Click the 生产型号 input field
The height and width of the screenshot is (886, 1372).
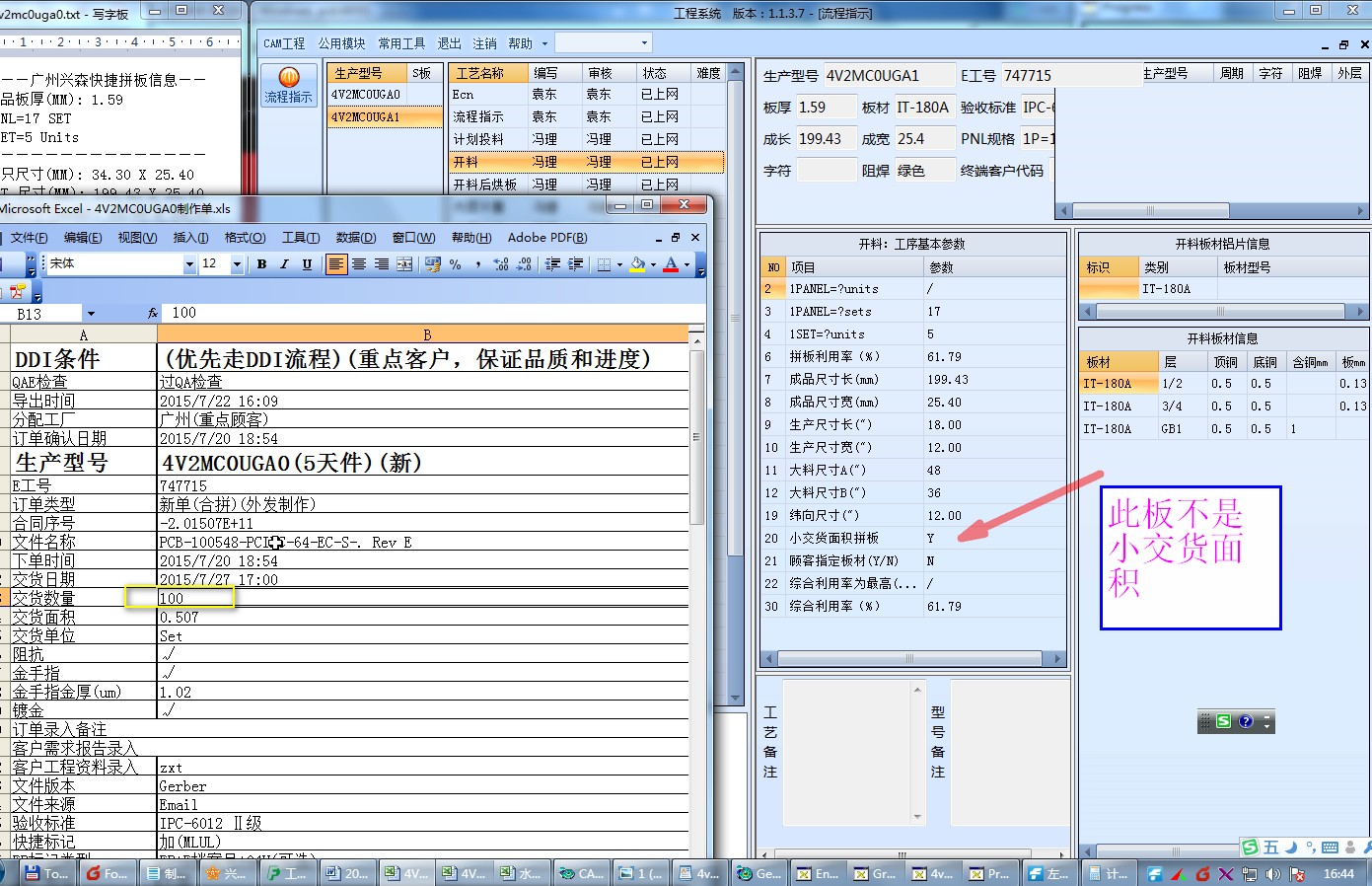pyautogui.click(x=890, y=76)
